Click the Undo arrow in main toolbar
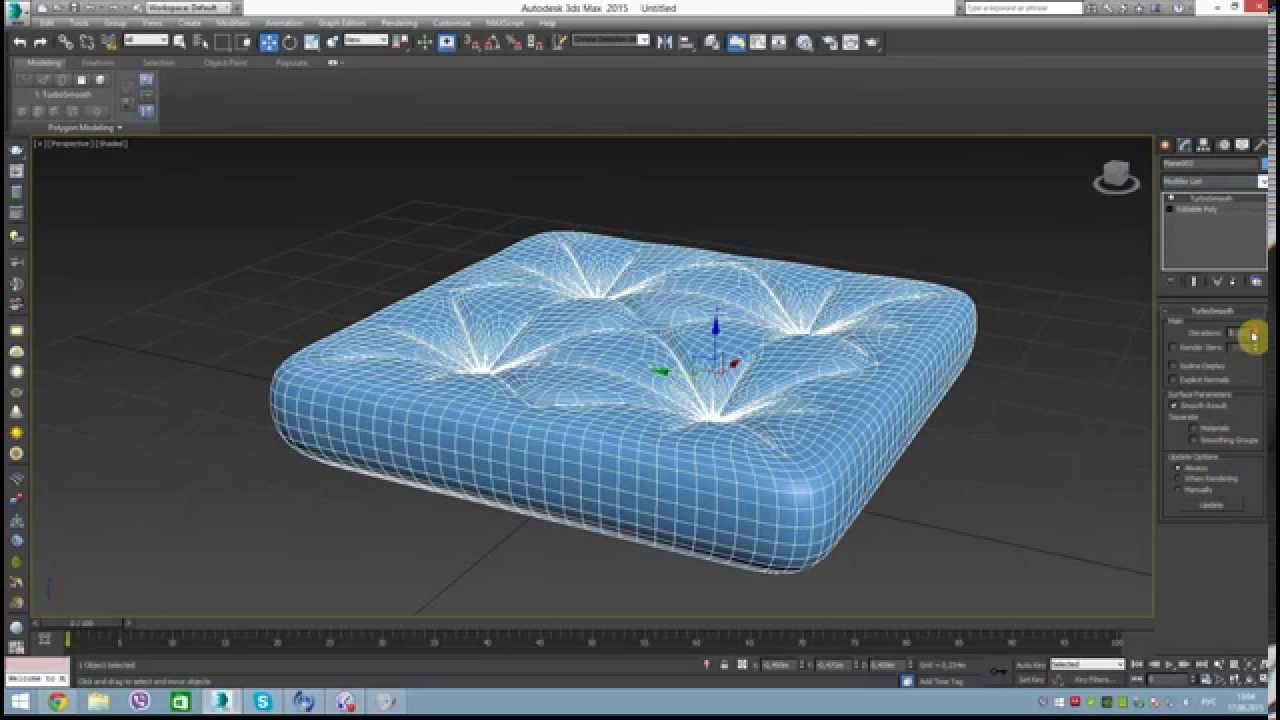The height and width of the screenshot is (720, 1280). point(19,42)
